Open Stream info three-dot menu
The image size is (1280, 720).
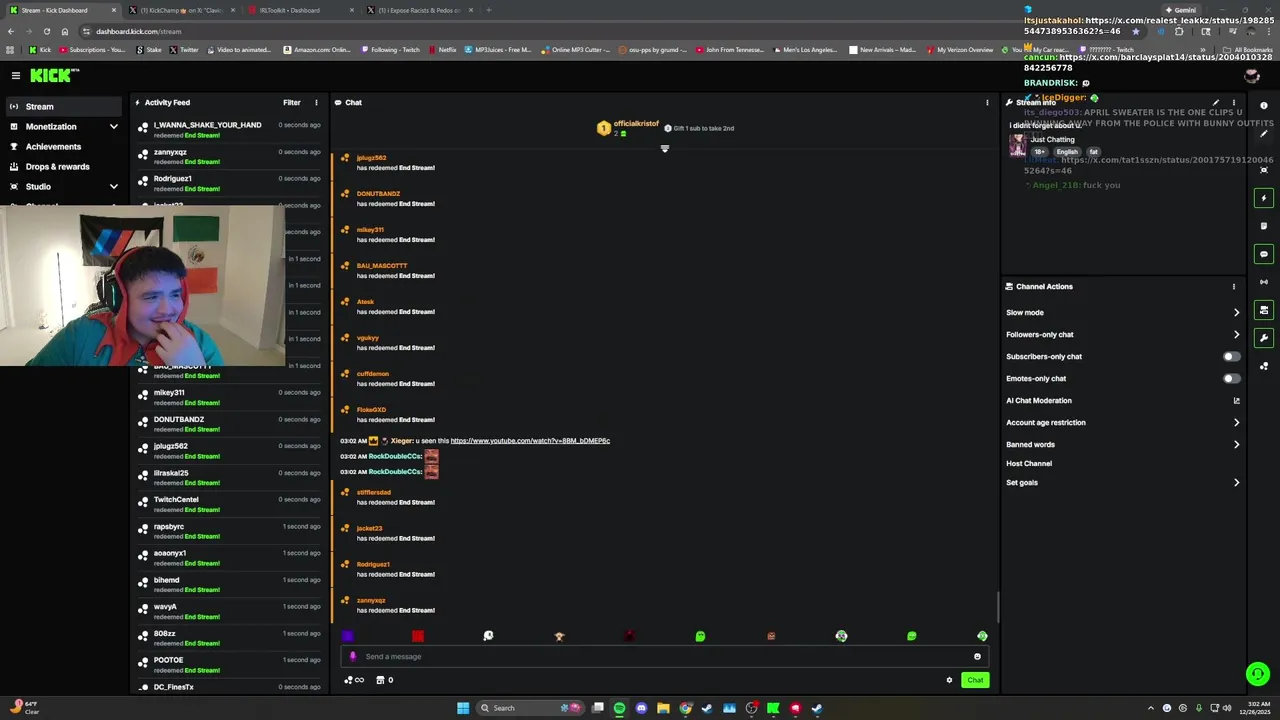tap(1234, 102)
